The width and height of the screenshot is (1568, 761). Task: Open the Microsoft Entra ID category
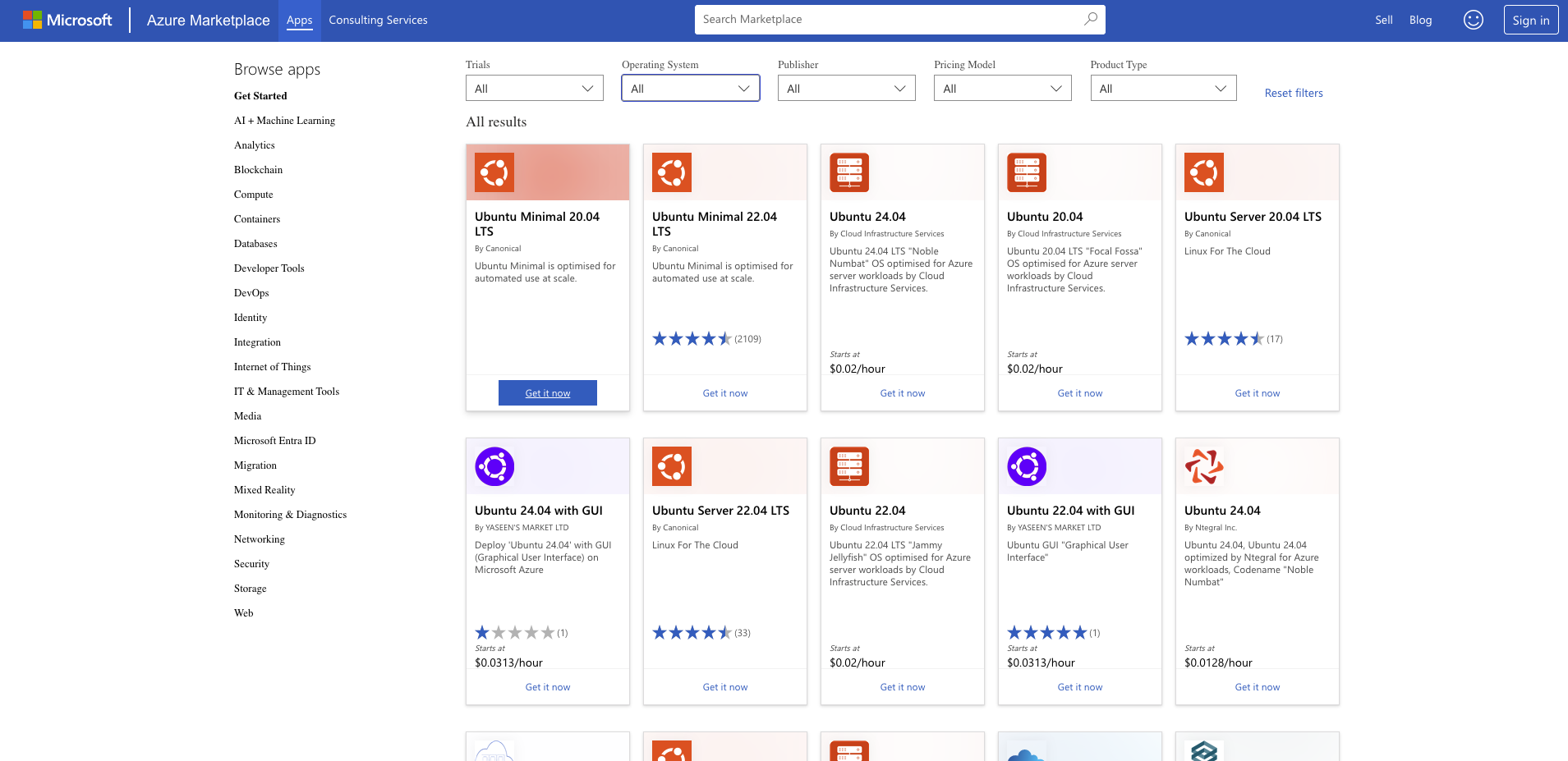pyautogui.click(x=275, y=441)
